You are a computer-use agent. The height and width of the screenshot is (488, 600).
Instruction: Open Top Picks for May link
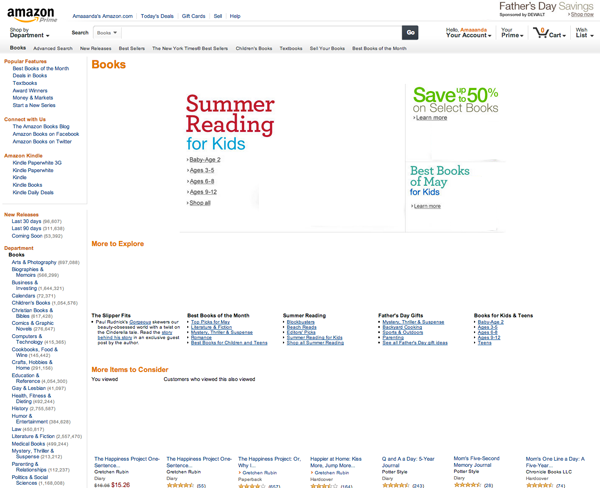pyautogui.click(x=210, y=322)
